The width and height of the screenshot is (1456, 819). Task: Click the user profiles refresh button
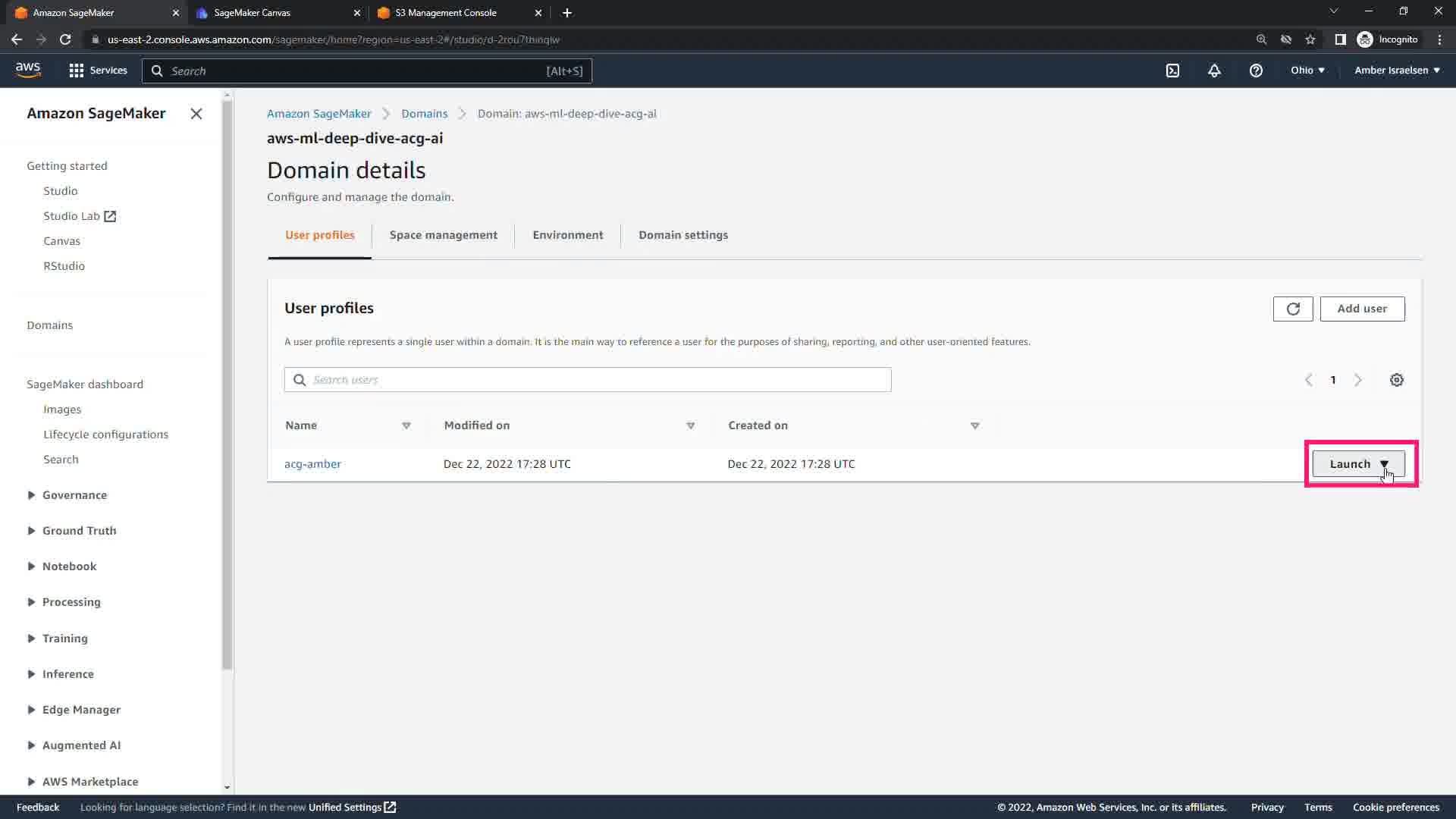point(1293,309)
